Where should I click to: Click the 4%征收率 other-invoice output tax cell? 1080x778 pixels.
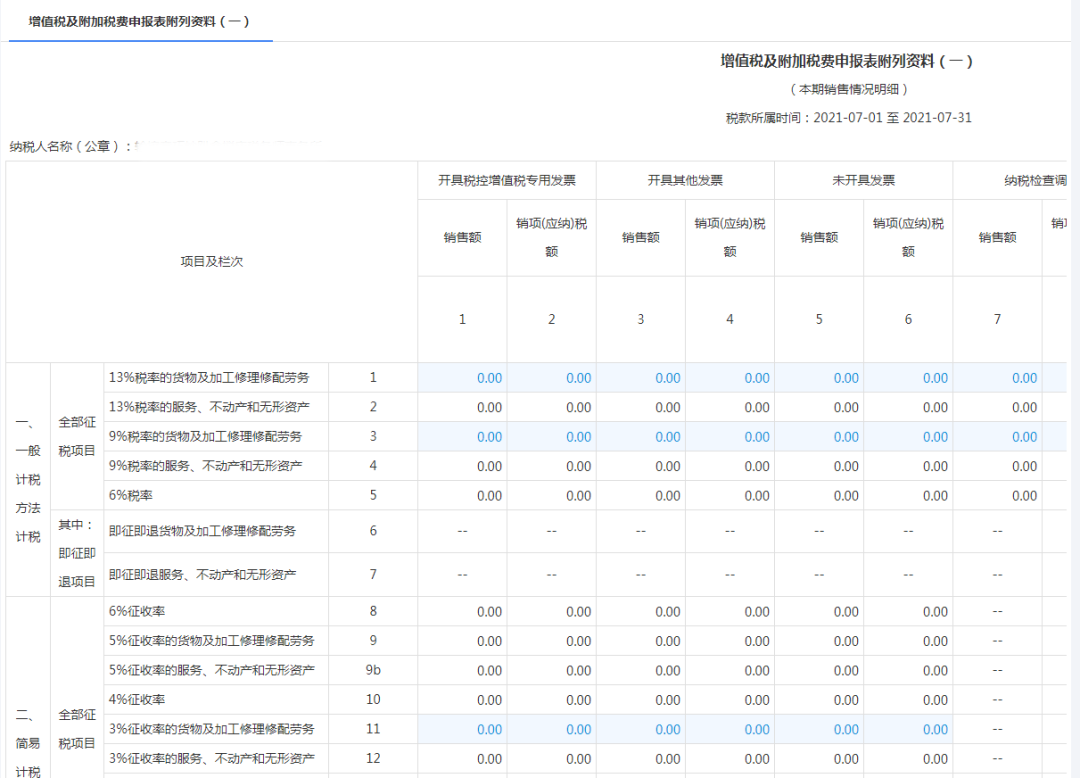(730, 700)
